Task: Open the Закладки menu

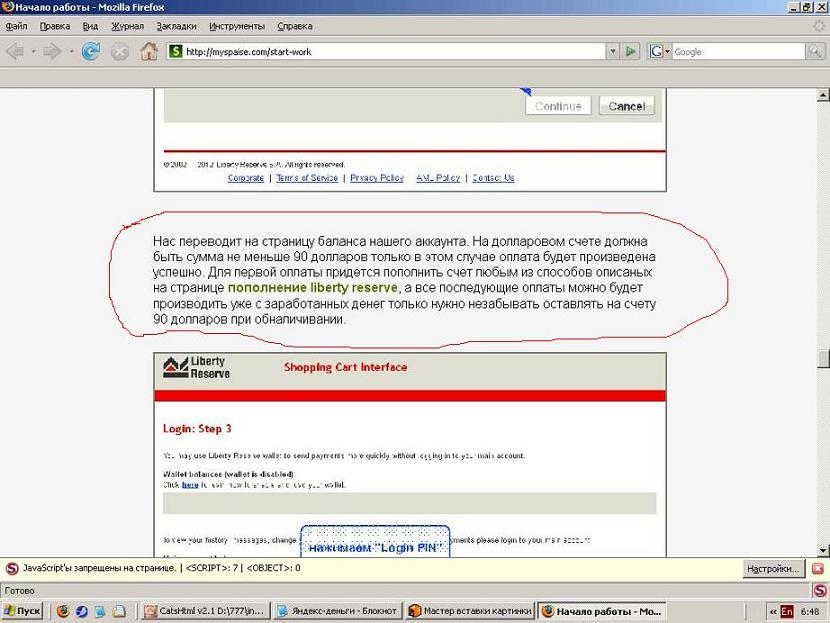Action: 176,26
